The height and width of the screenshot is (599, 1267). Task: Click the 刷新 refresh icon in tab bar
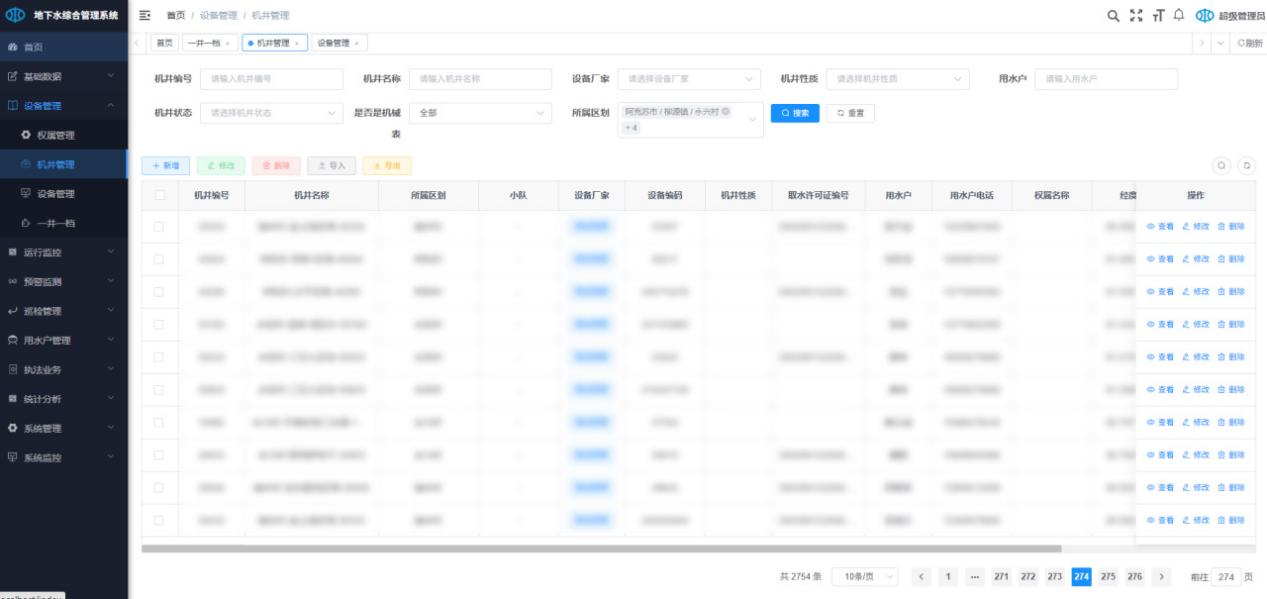(x=1243, y=43)
